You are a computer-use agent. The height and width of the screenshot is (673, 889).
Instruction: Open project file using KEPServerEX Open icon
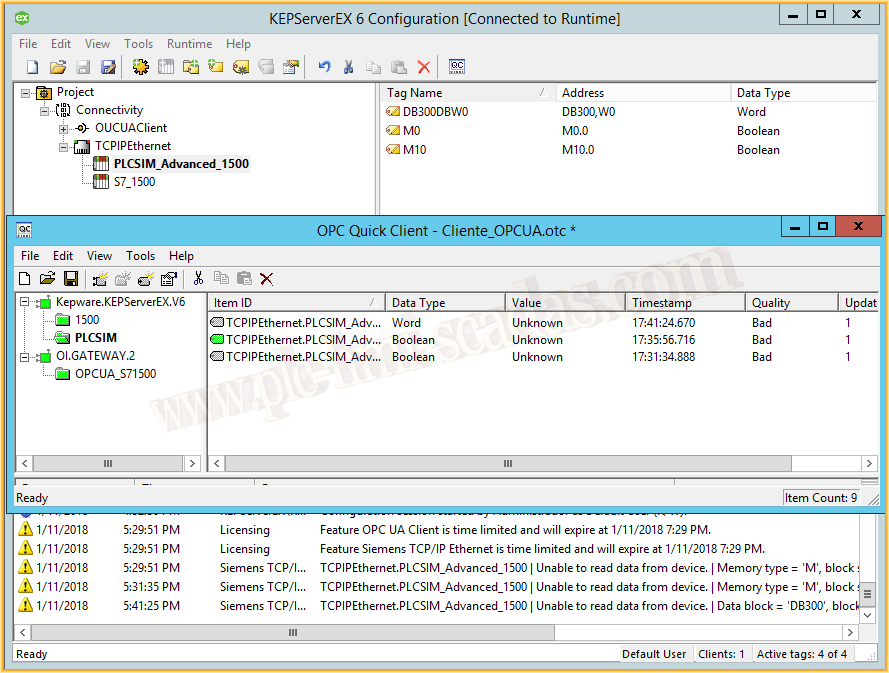[x=58, y=67]
